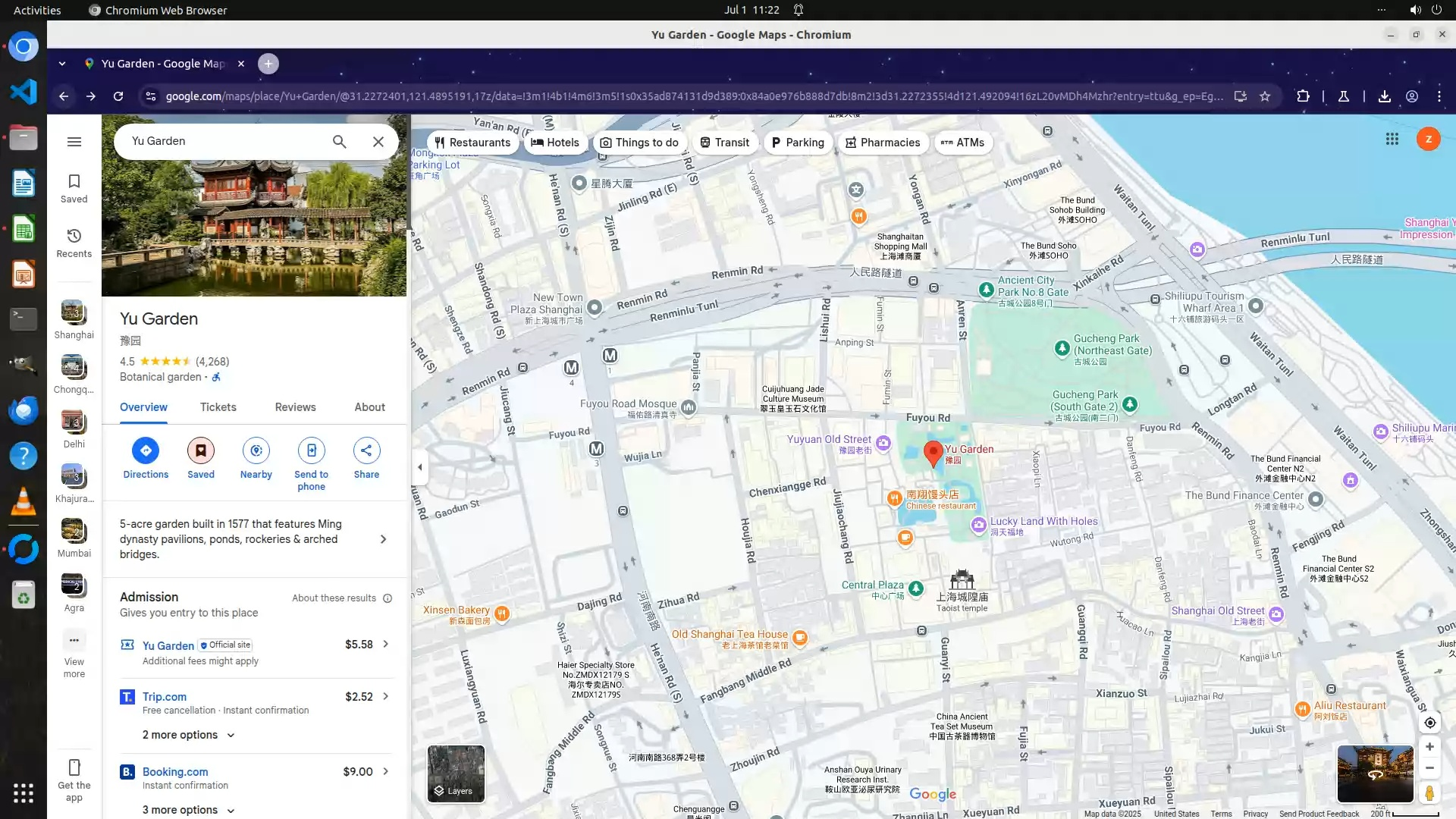Click the Nearby search icon

tap(256, 450)
